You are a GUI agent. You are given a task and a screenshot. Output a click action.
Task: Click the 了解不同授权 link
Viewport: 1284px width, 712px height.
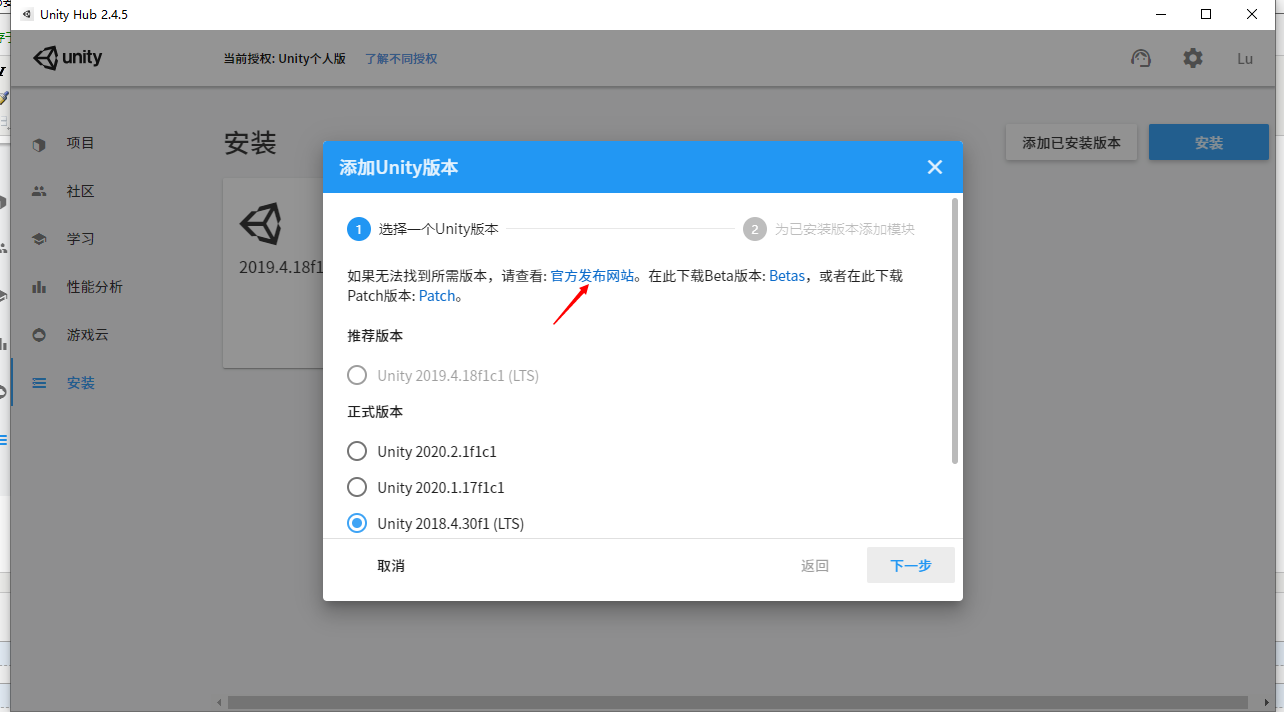point(401,59)
